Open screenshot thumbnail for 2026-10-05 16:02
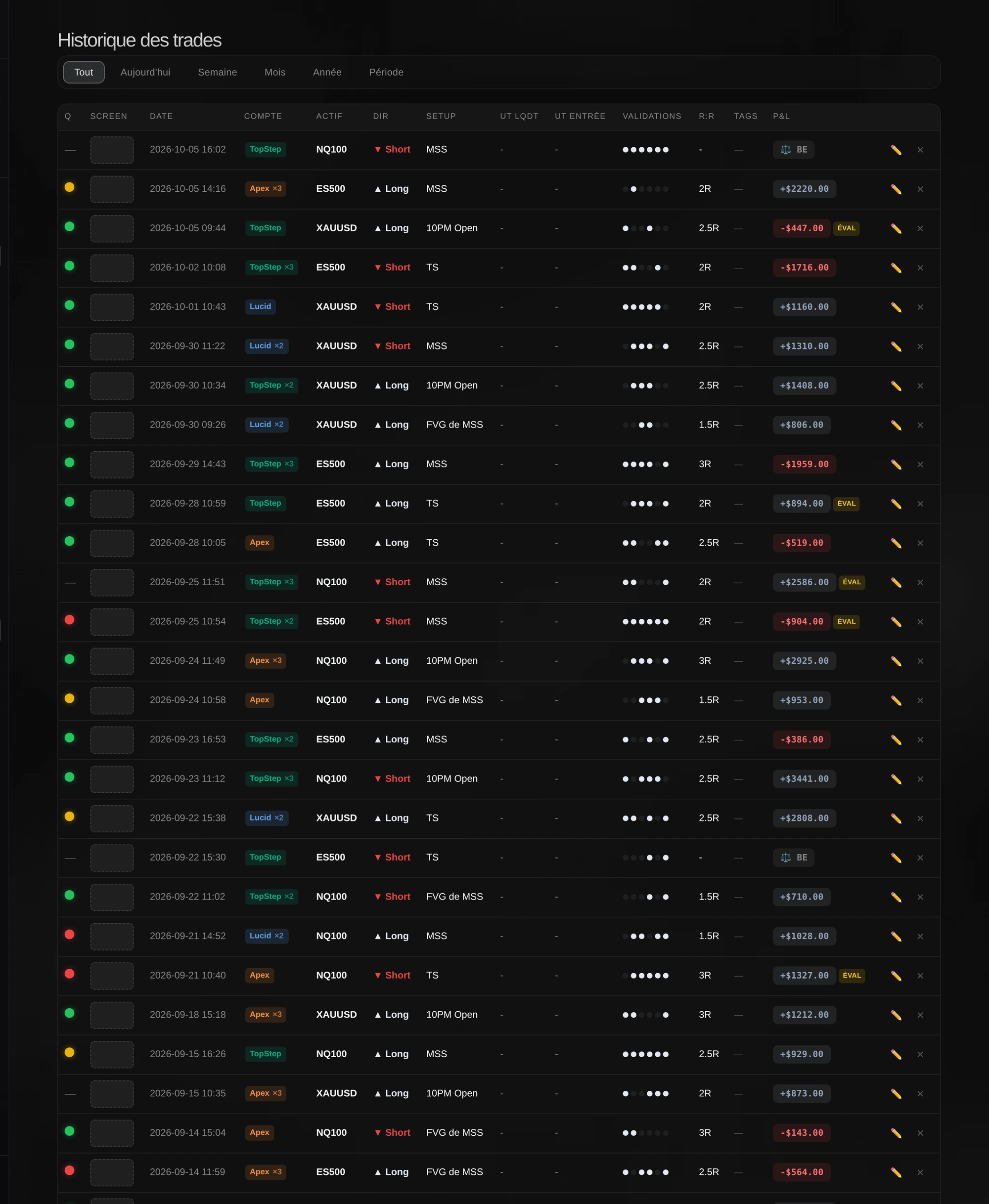 (x=112, y=150)
